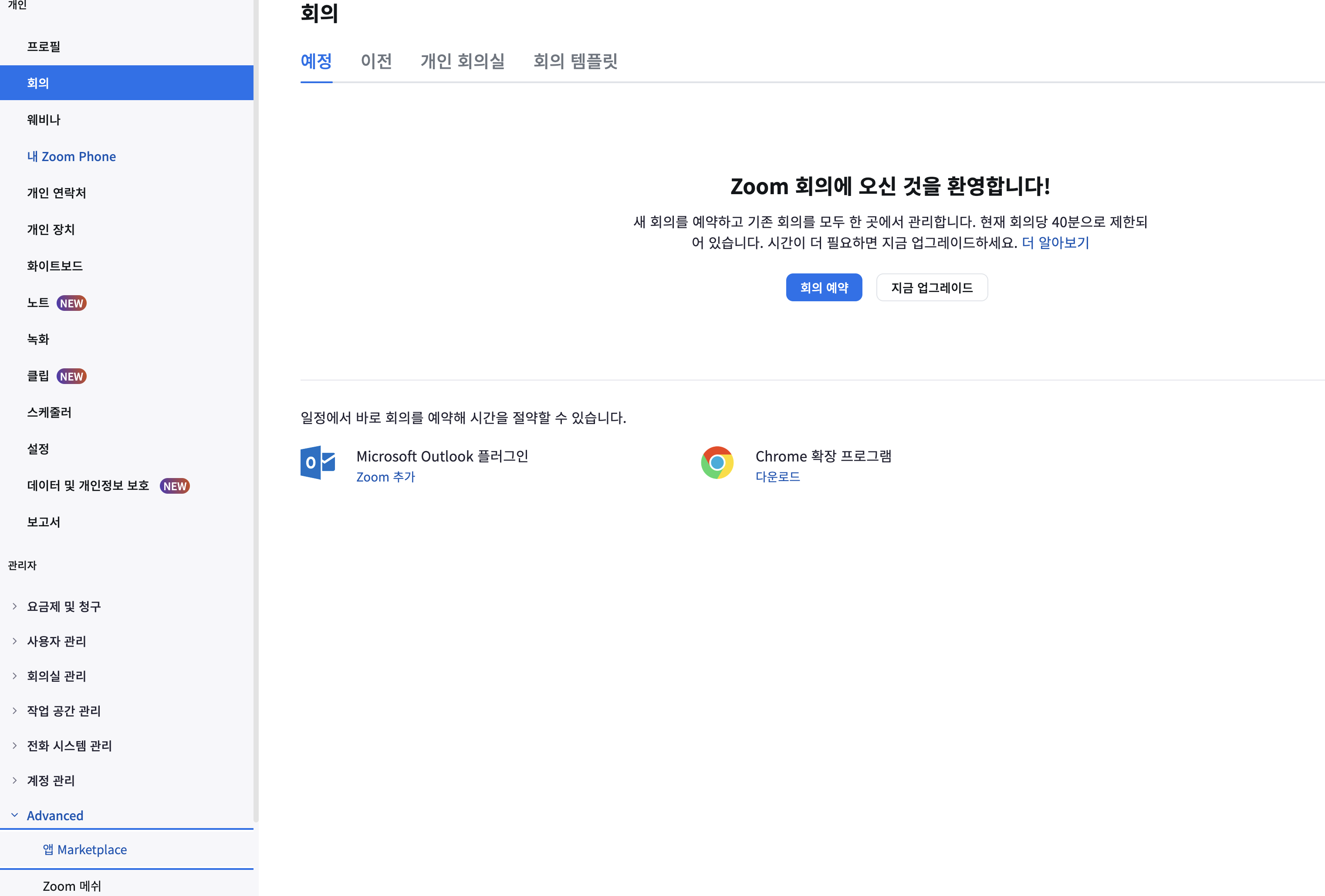
Task: Open the 개인 회의실 tab
Action: click(x=463, y=61)
